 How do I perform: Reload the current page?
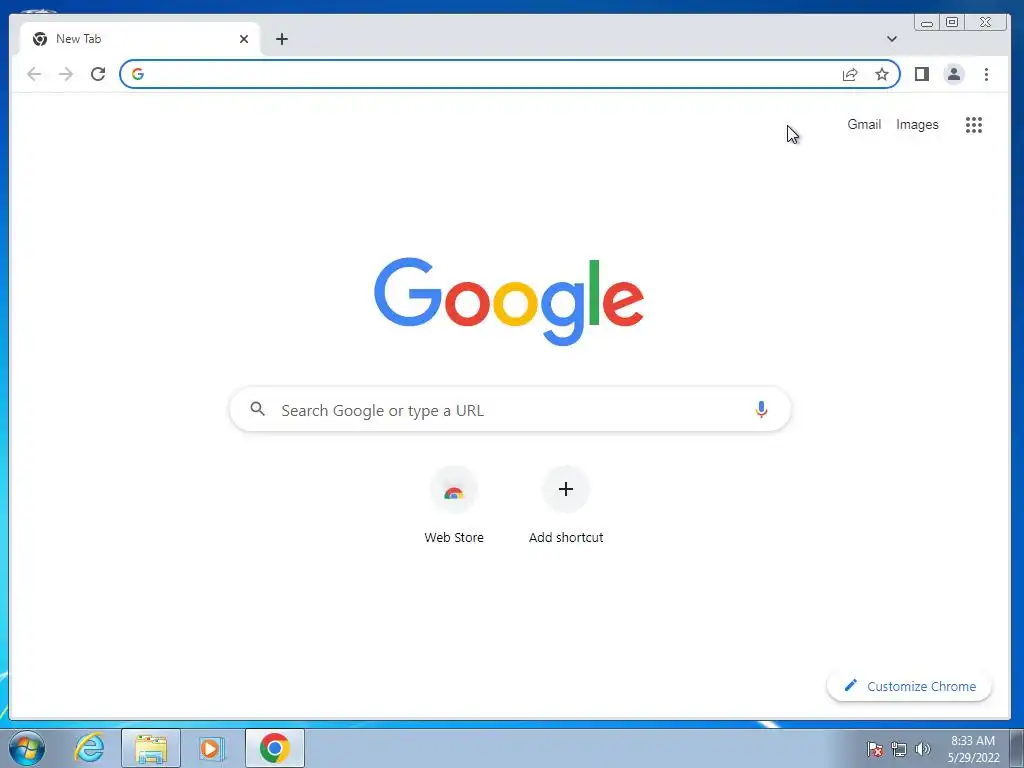98,74
